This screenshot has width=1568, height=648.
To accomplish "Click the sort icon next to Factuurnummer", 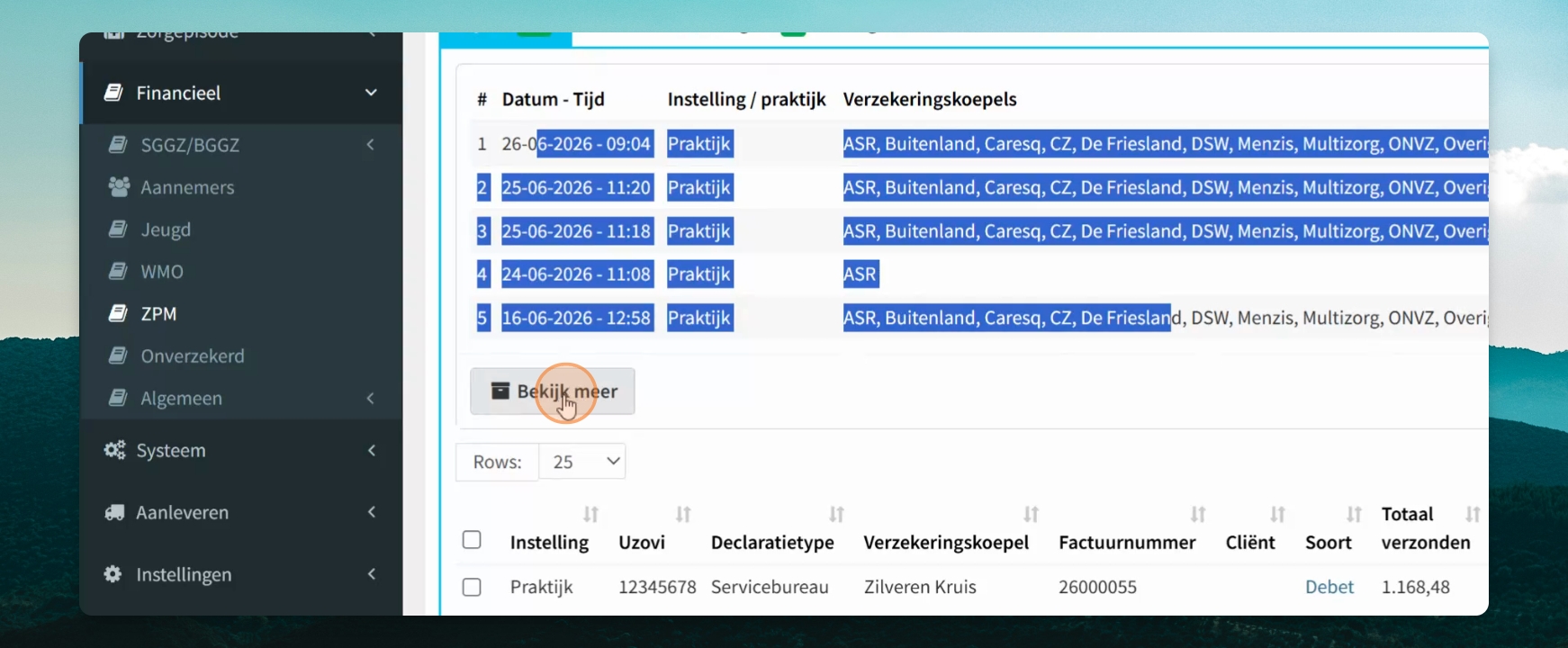I will [x=1198, y=514].
